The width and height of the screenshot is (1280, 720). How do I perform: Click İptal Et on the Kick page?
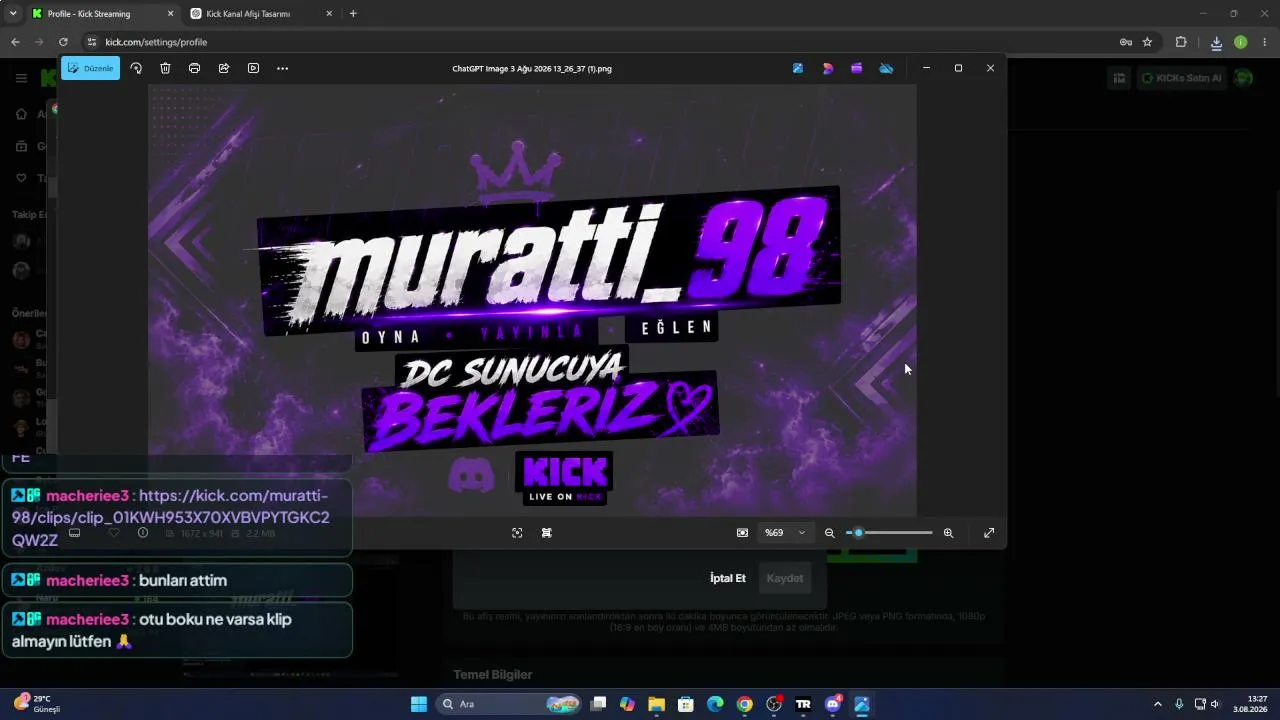(x=728, y=578)
